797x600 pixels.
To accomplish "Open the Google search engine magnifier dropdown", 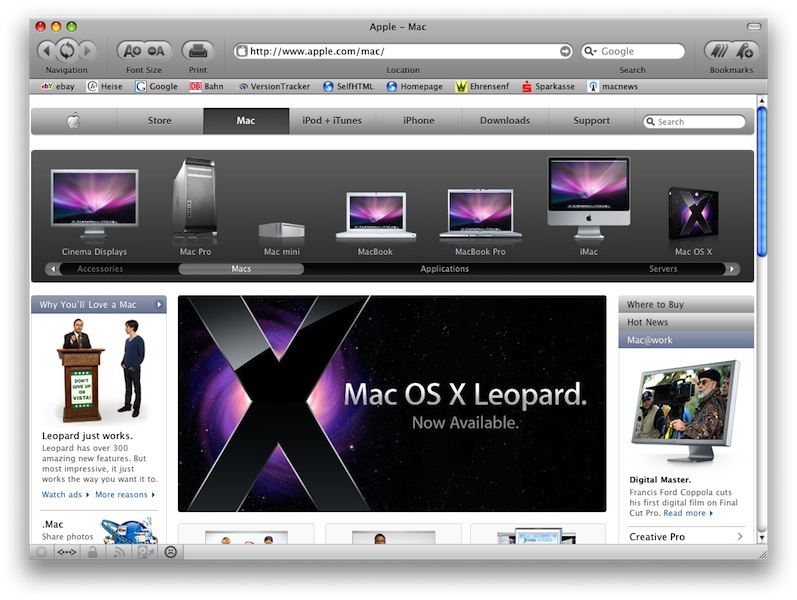I will tap(590, 51).
